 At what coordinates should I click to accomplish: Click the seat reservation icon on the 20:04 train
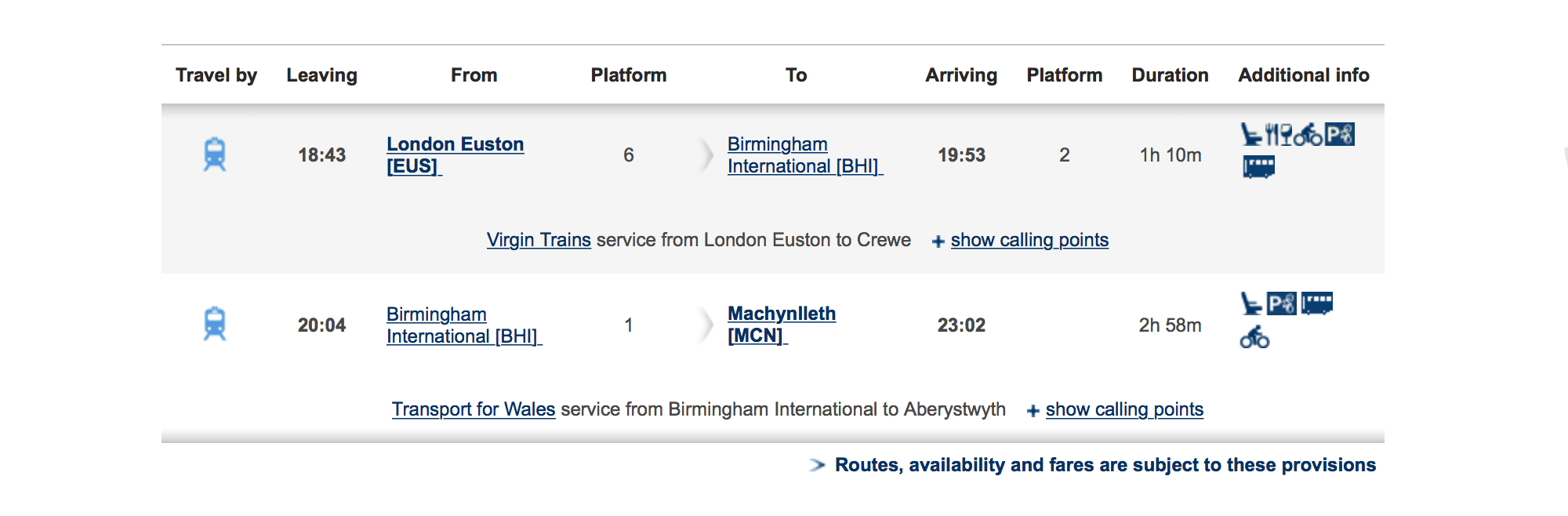click(x=1251, y=303)
